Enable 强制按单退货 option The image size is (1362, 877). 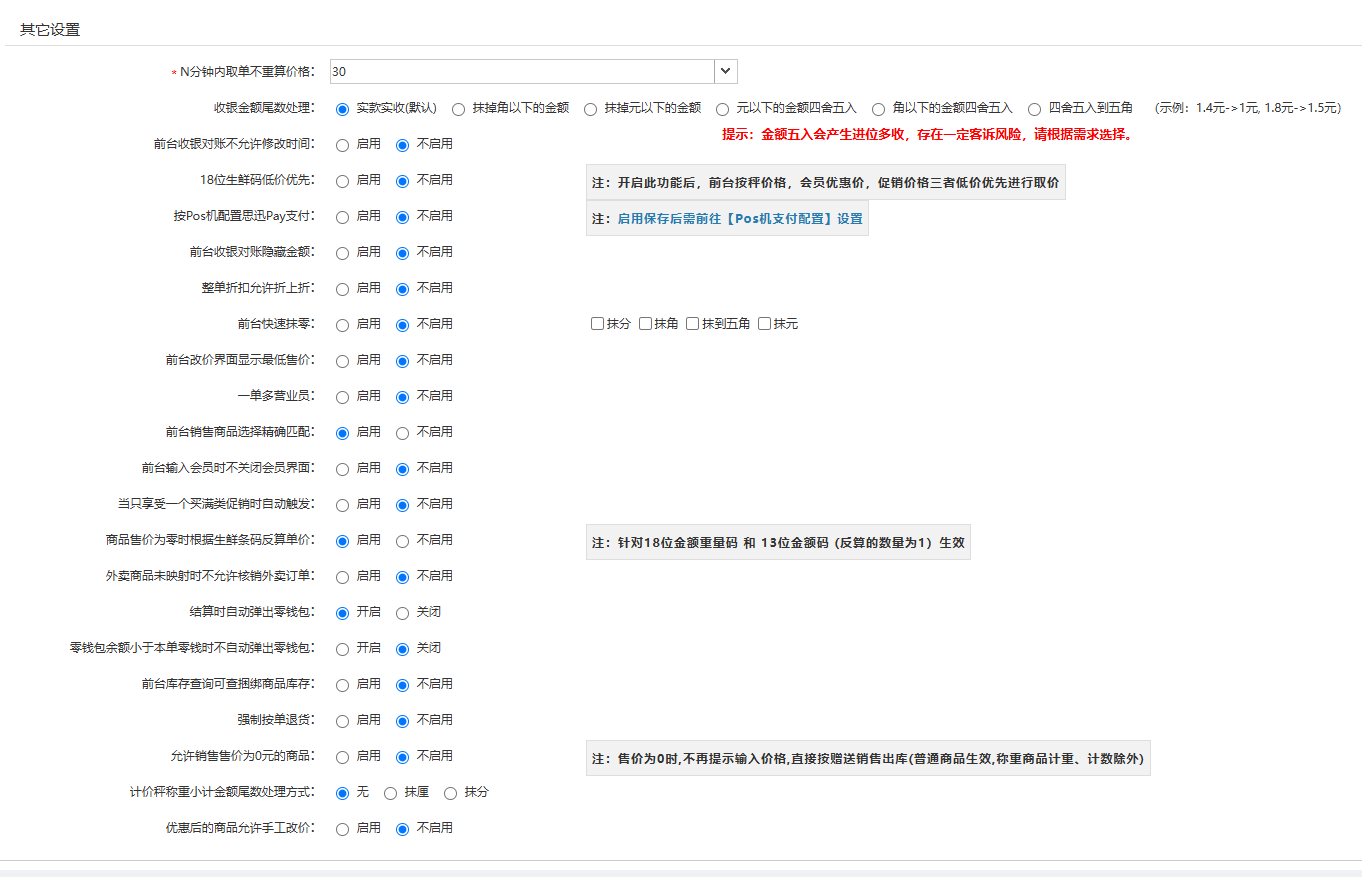(343, 721)
